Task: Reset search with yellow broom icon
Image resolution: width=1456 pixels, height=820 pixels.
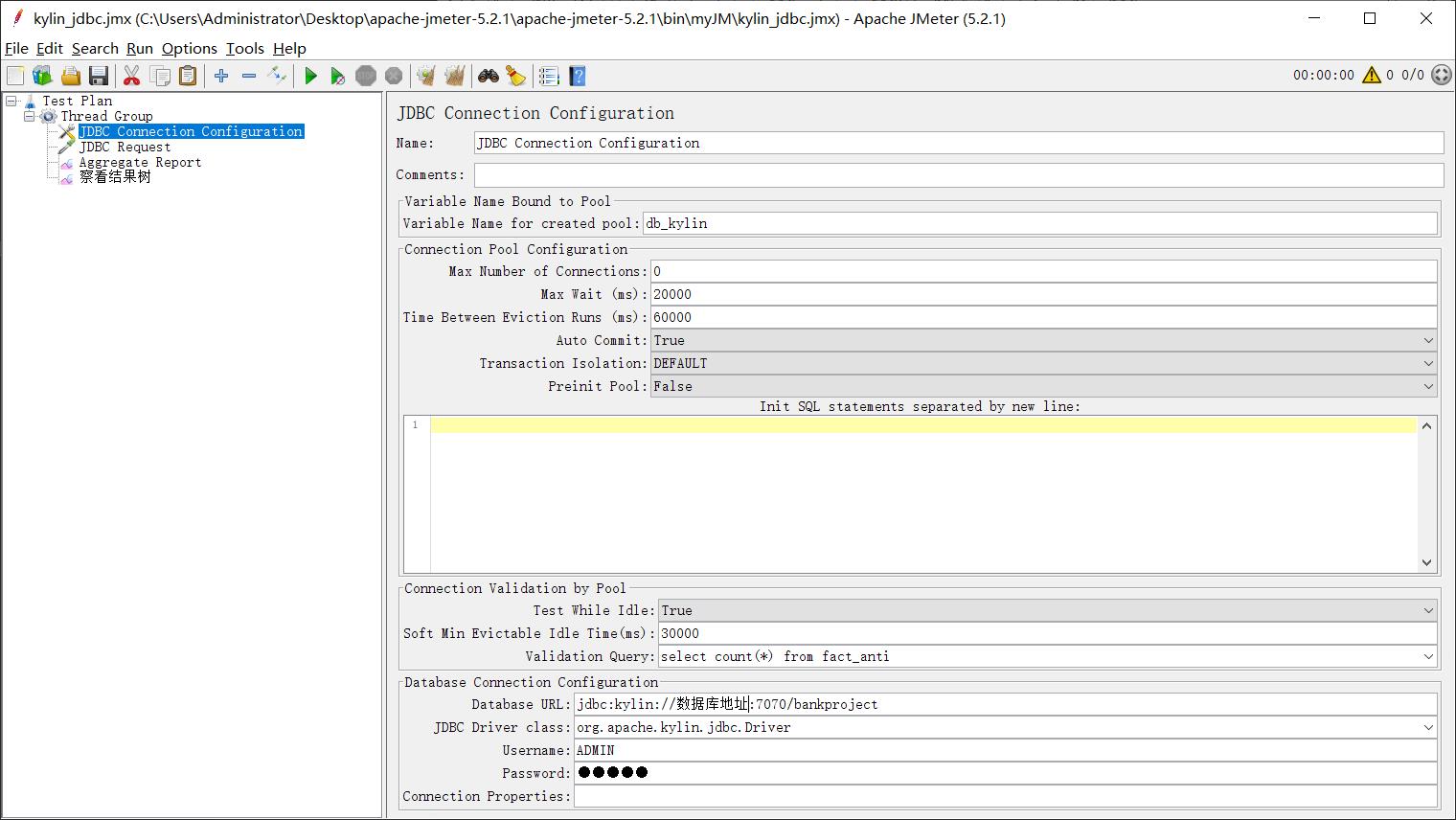Action: (x=516, y=76)
